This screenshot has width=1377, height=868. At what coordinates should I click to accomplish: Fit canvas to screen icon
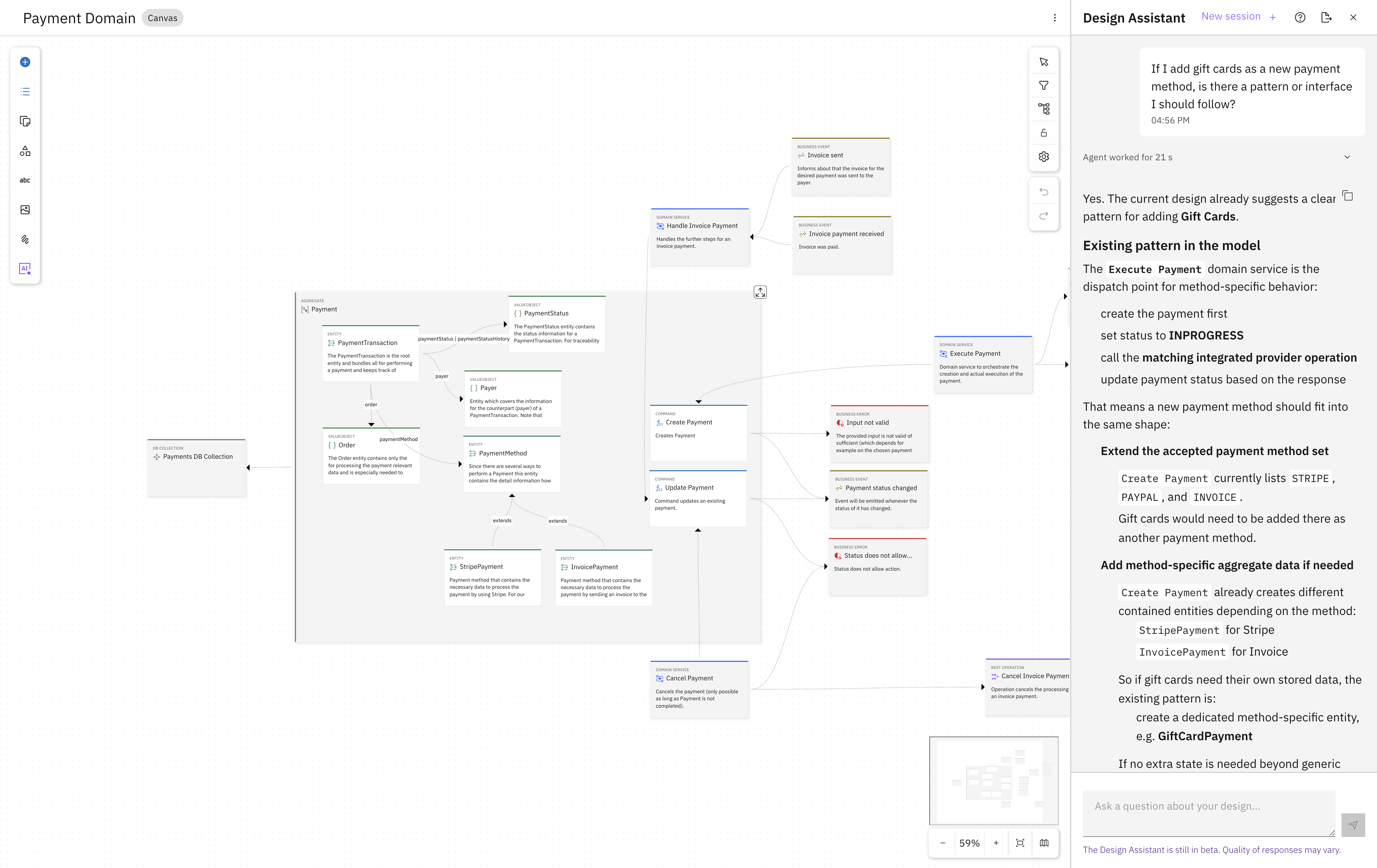1020,843
